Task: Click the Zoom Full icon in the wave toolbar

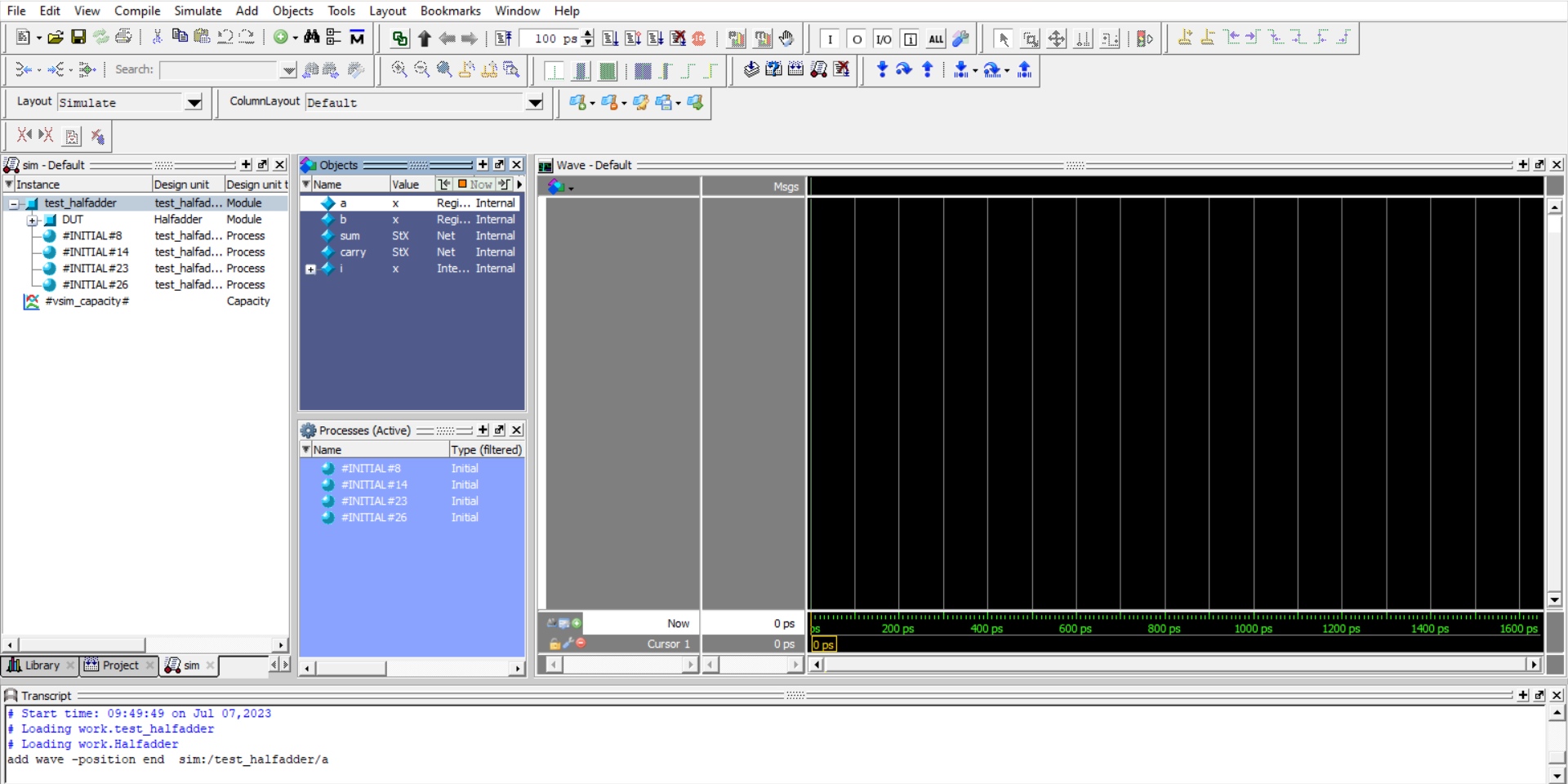Action: click(x=443, y=69)
